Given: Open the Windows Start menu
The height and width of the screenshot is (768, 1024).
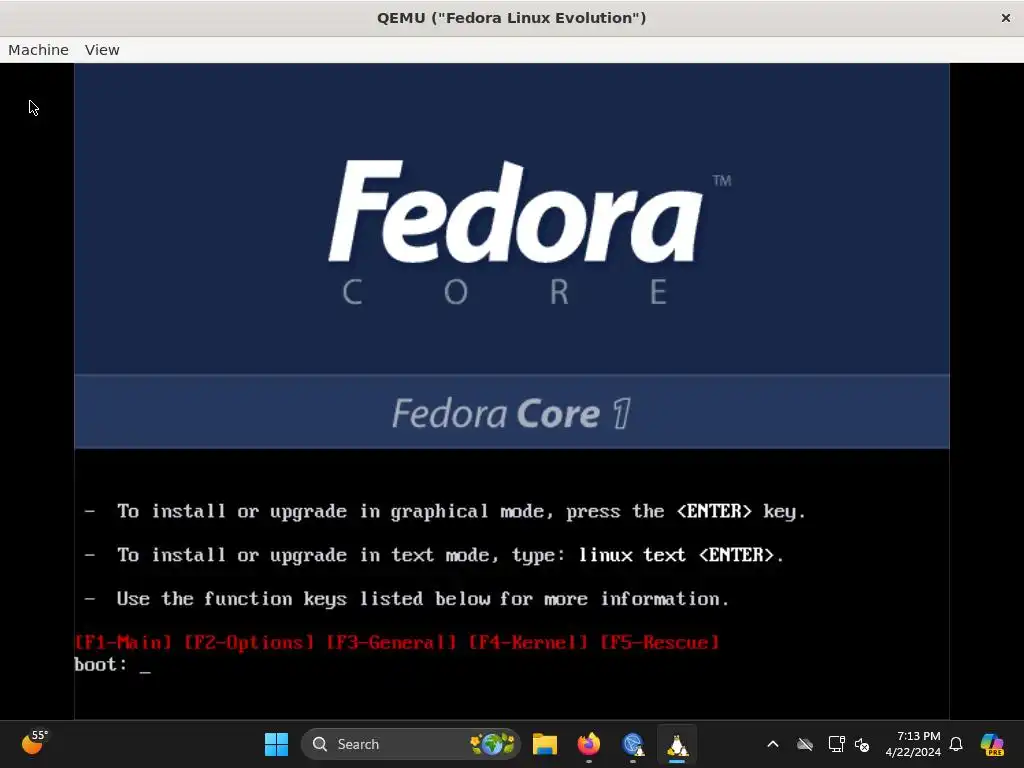Looking at the screenshot, I should click(276, 744).
